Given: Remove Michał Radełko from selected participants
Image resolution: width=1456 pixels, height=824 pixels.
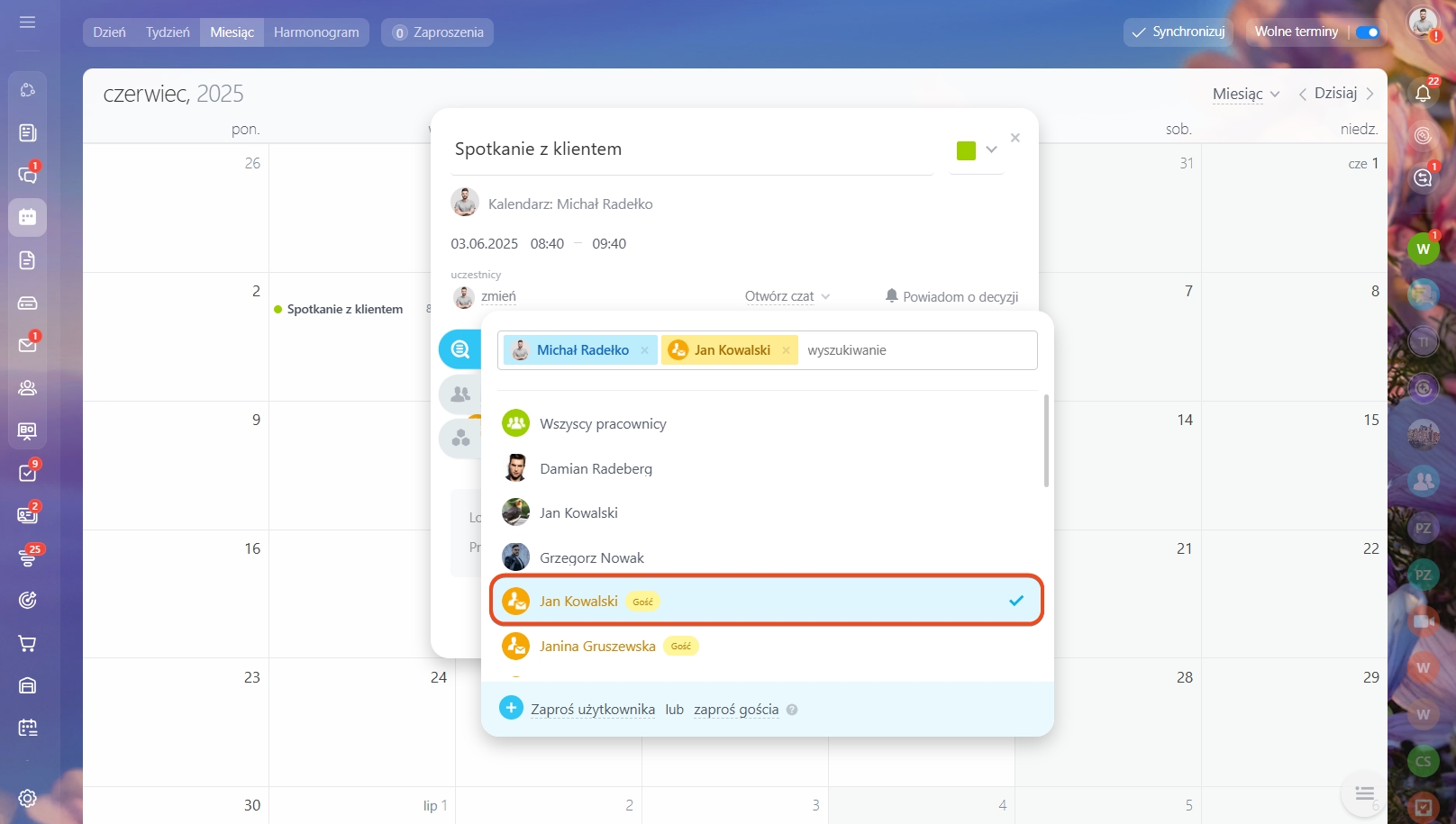Looking at the screenshot, I should (645, 350).
